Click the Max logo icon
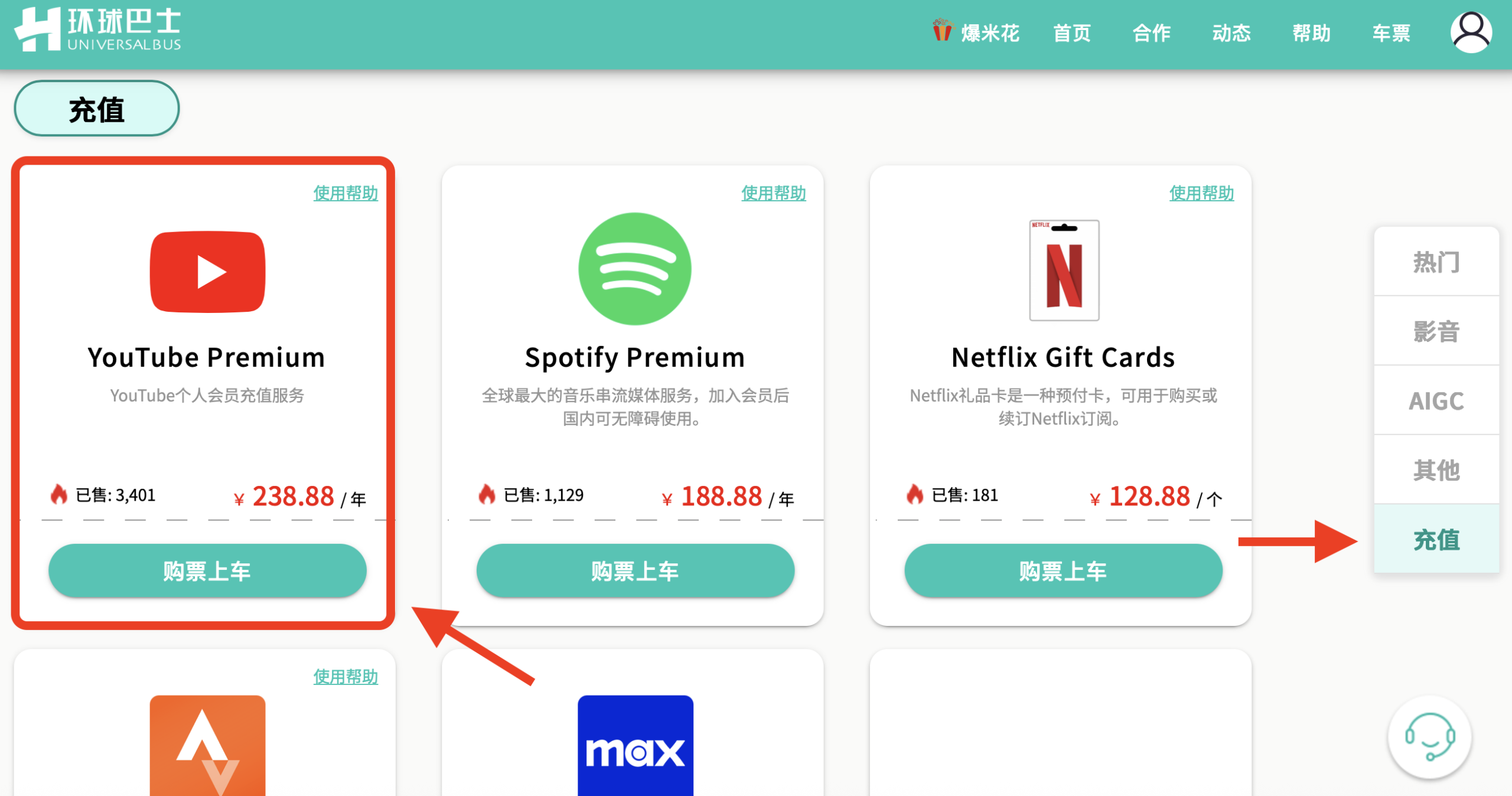1512x796 pixels. 635,745
